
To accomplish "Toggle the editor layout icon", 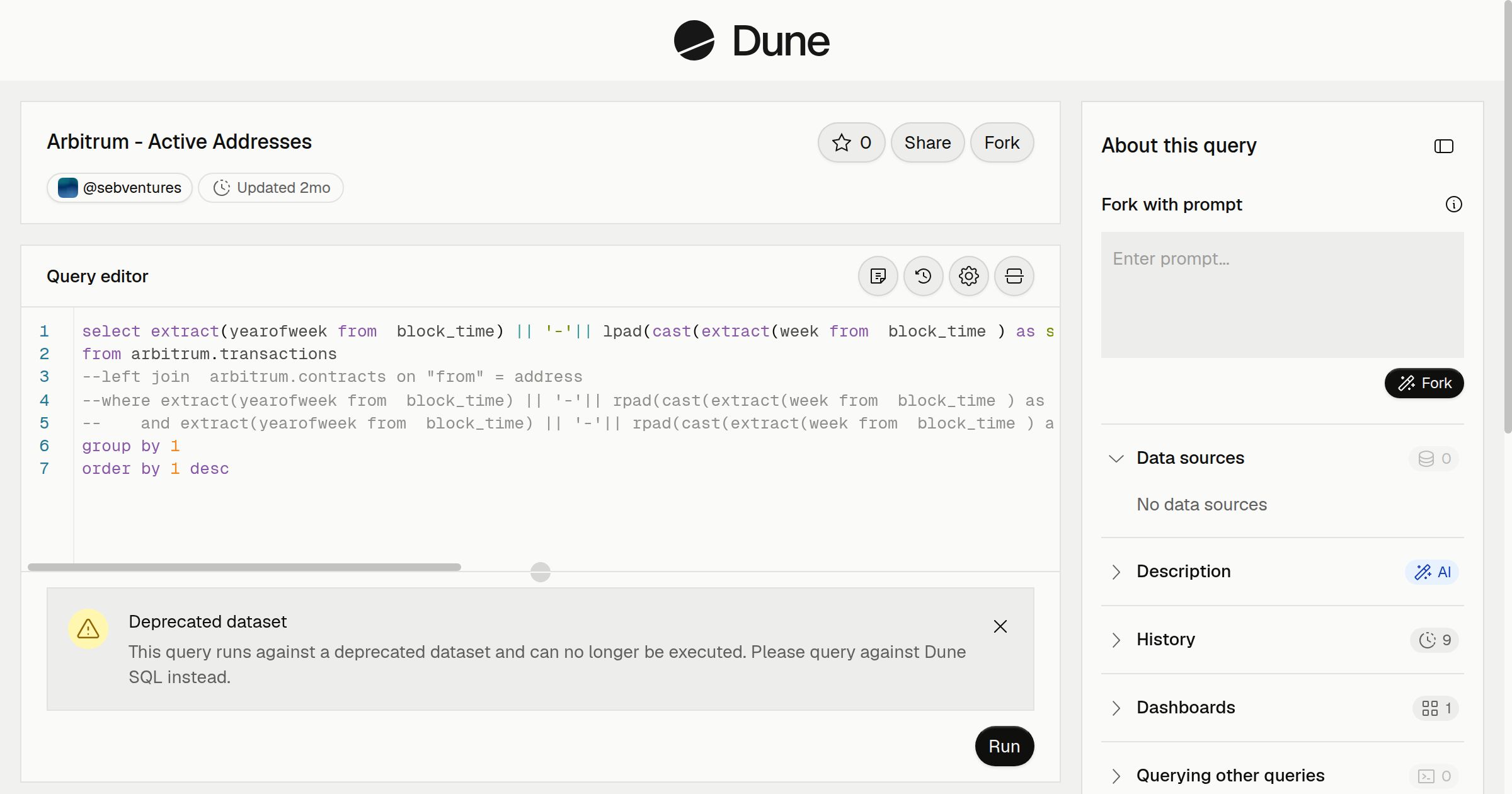I will (1014, 276).
